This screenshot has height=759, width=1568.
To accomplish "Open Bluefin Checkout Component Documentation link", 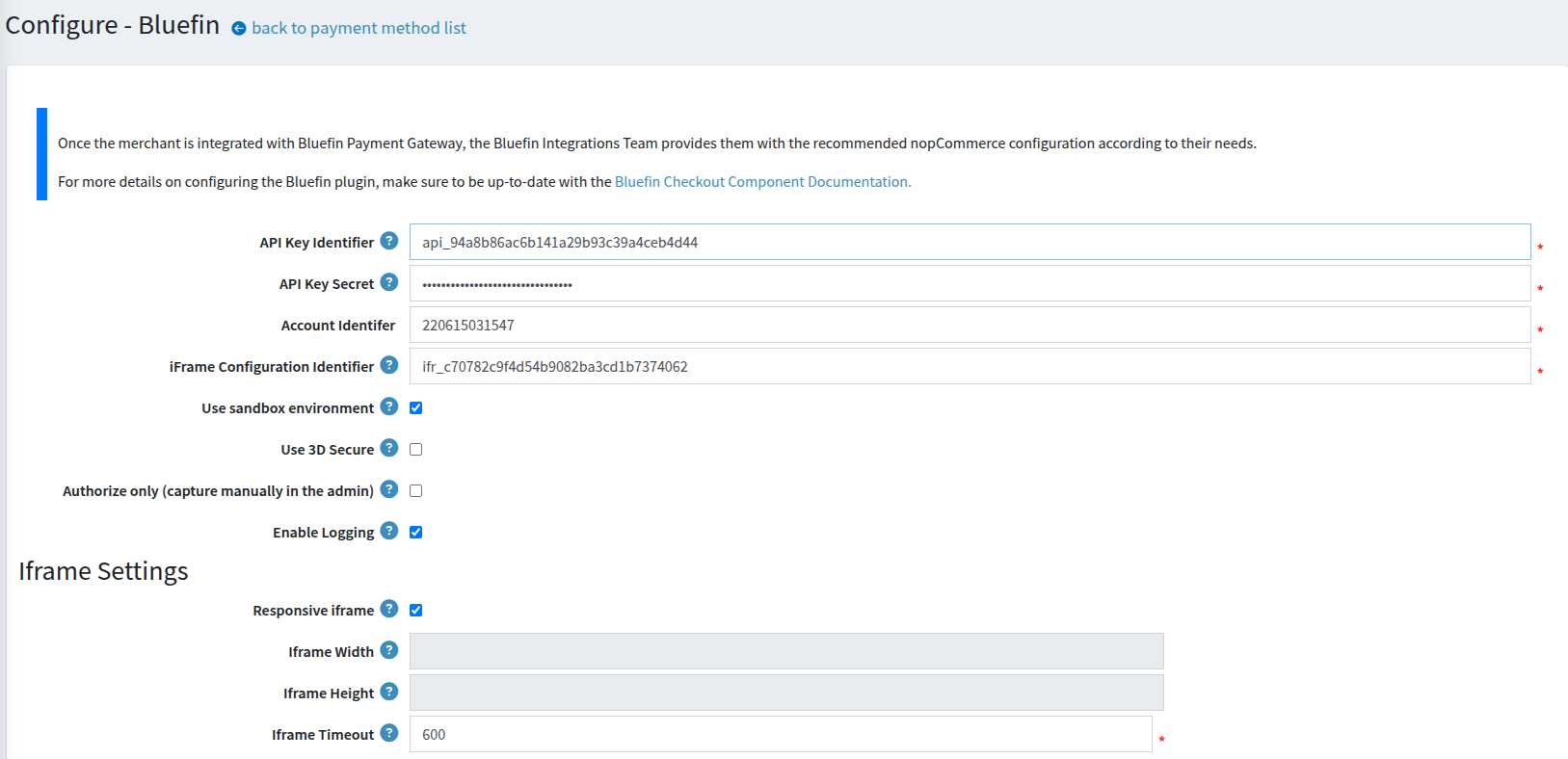I will coord(762,182).
